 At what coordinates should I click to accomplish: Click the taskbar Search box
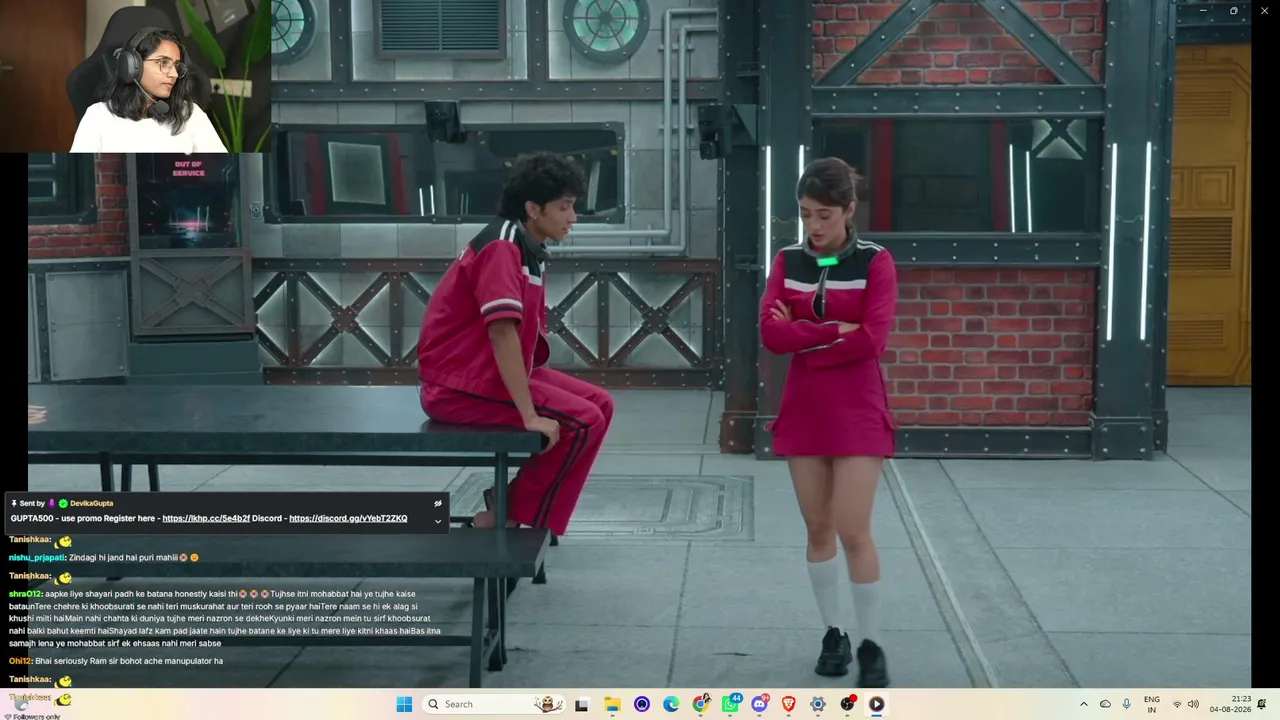pyautogui.click(x=495, y=704)
